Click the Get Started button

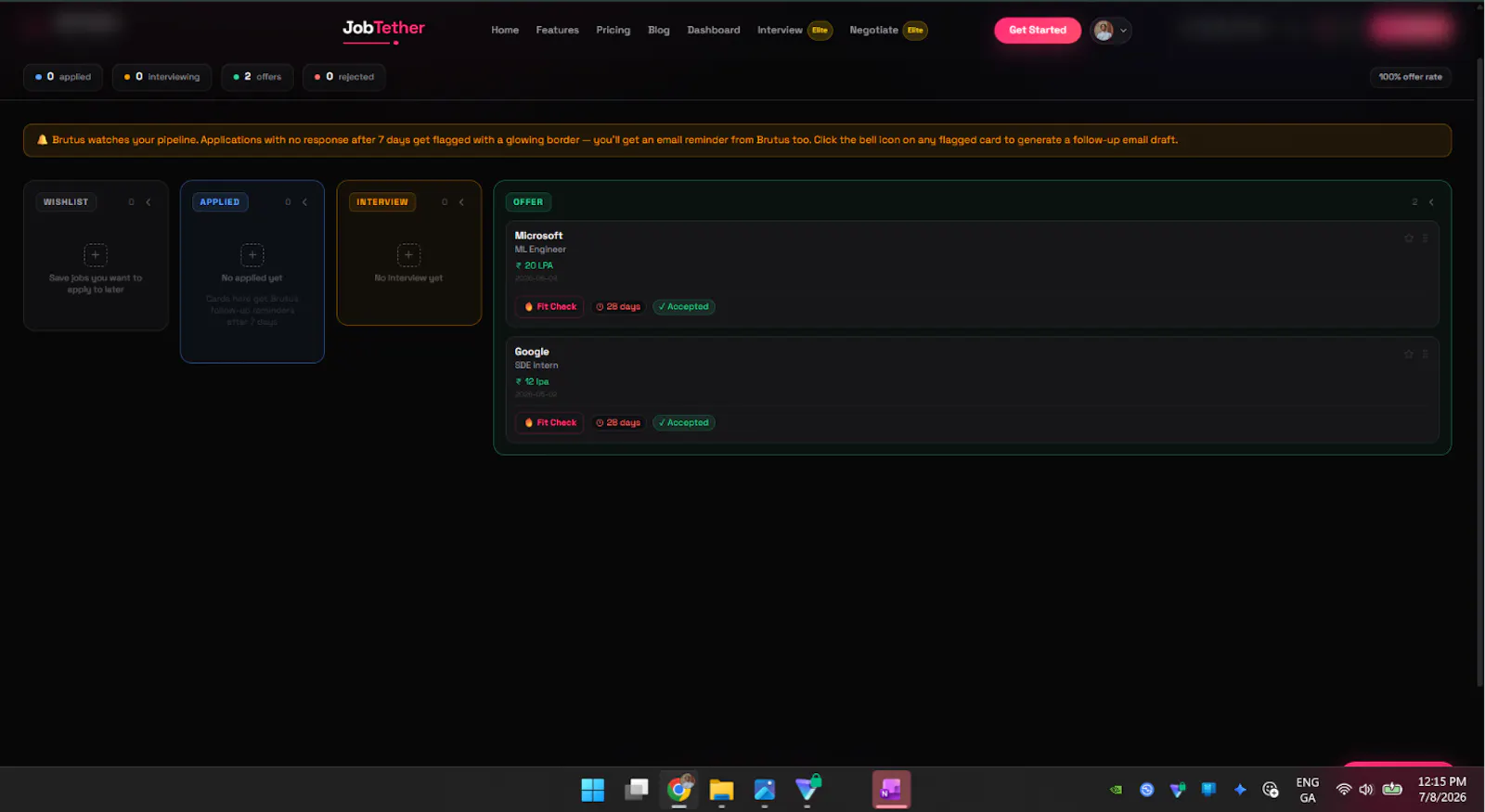(x=1038, y=31)
